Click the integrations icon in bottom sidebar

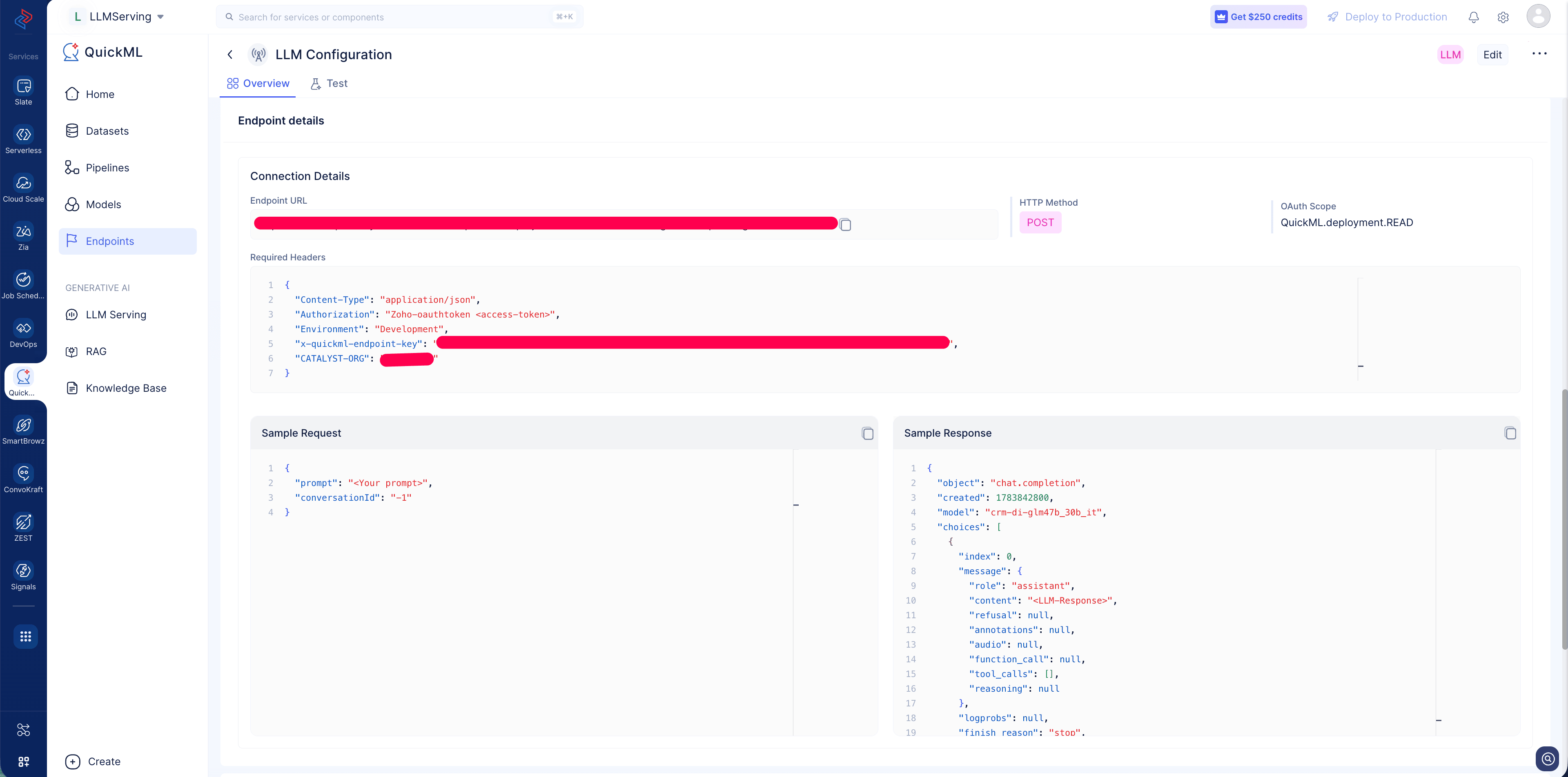23,730
